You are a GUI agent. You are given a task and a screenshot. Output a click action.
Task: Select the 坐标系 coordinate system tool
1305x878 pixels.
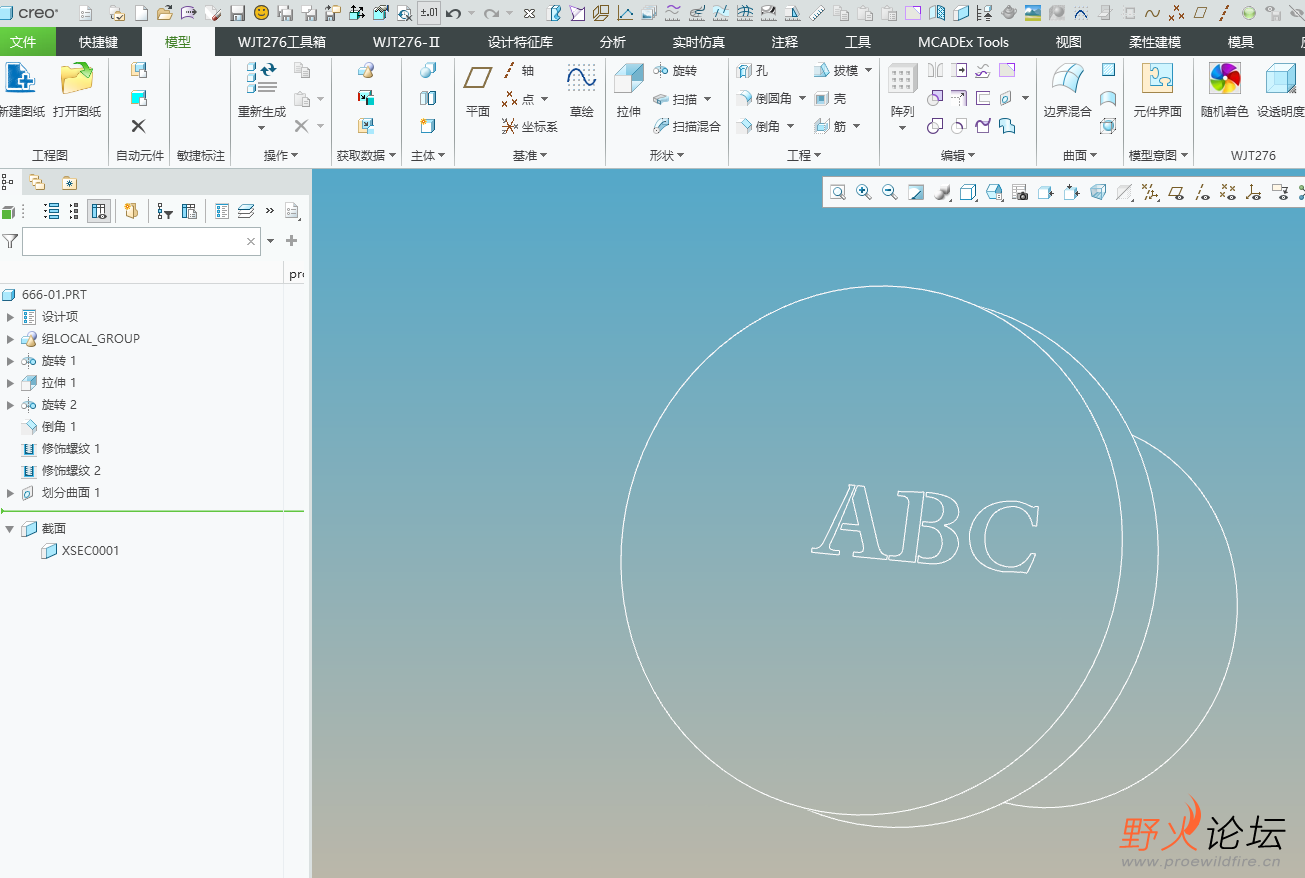point(530,127)
